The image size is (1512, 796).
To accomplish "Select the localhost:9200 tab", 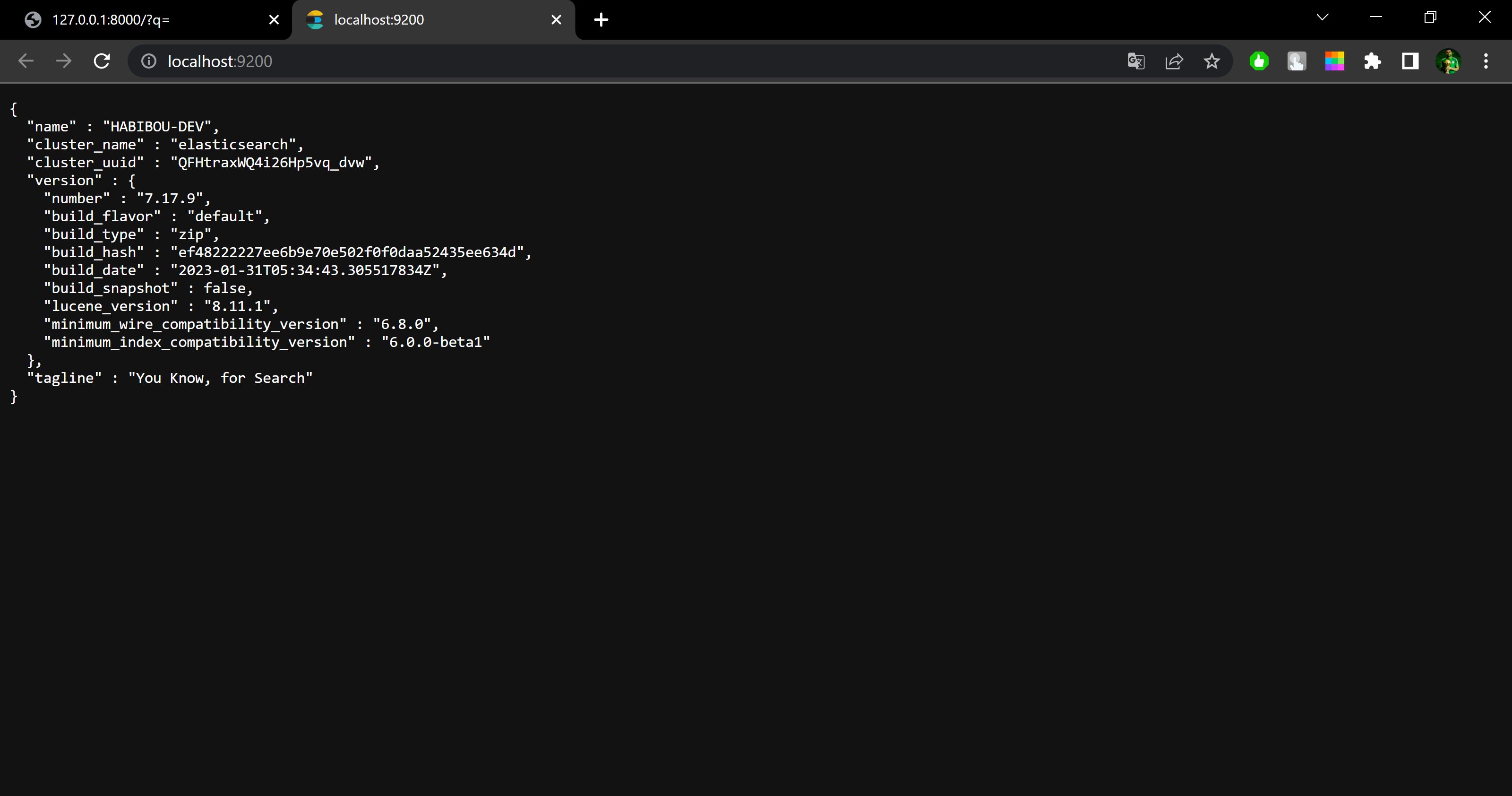I will (x=411, y=20).
